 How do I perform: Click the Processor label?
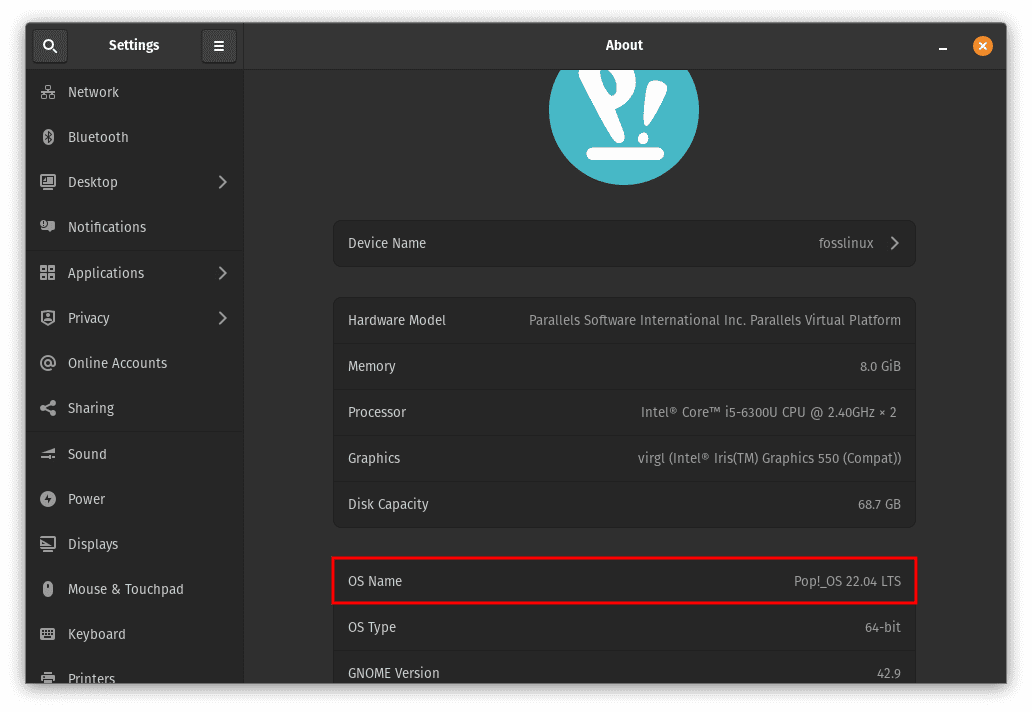376,413
